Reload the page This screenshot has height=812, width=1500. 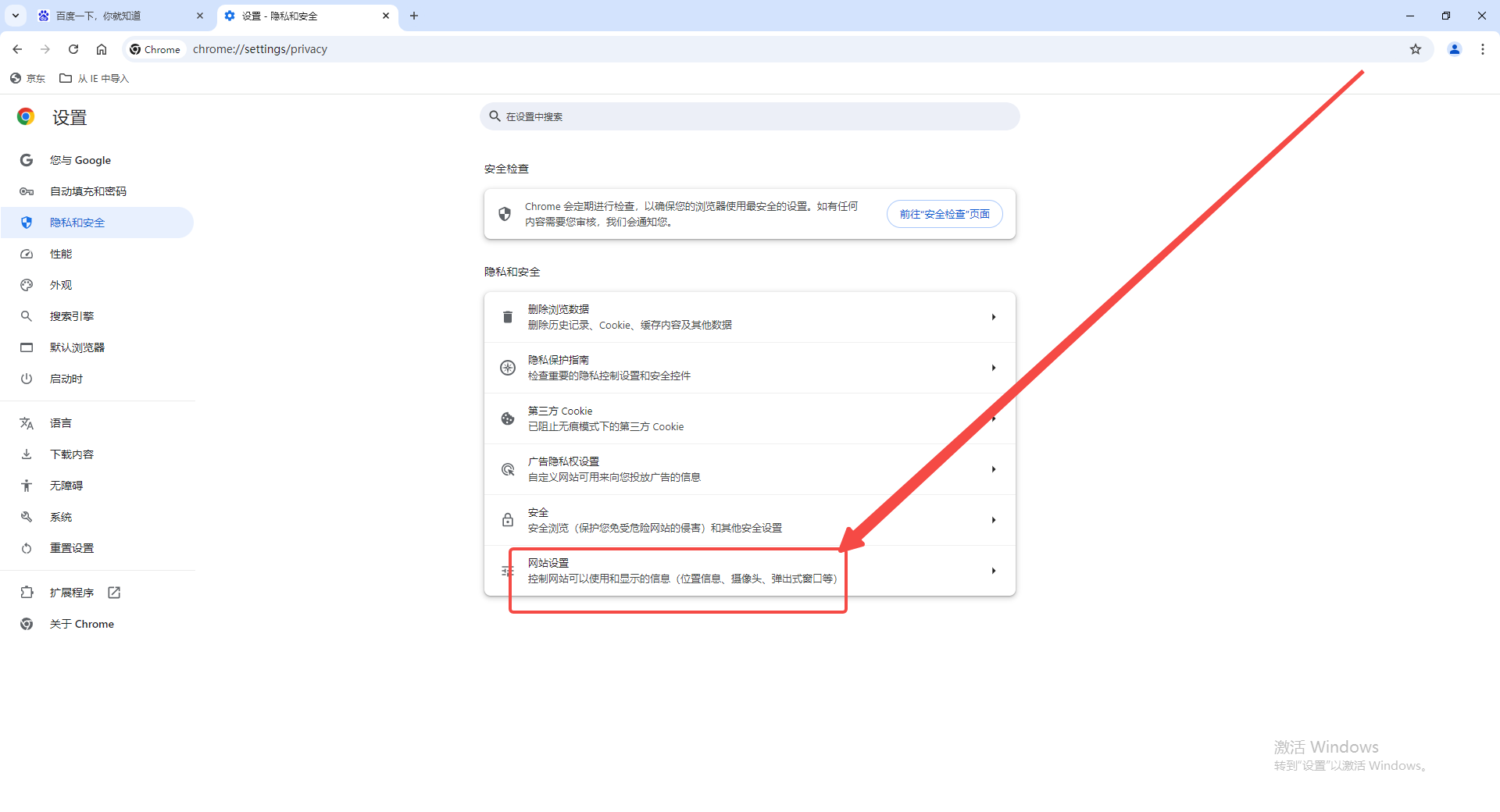(73, 49)
